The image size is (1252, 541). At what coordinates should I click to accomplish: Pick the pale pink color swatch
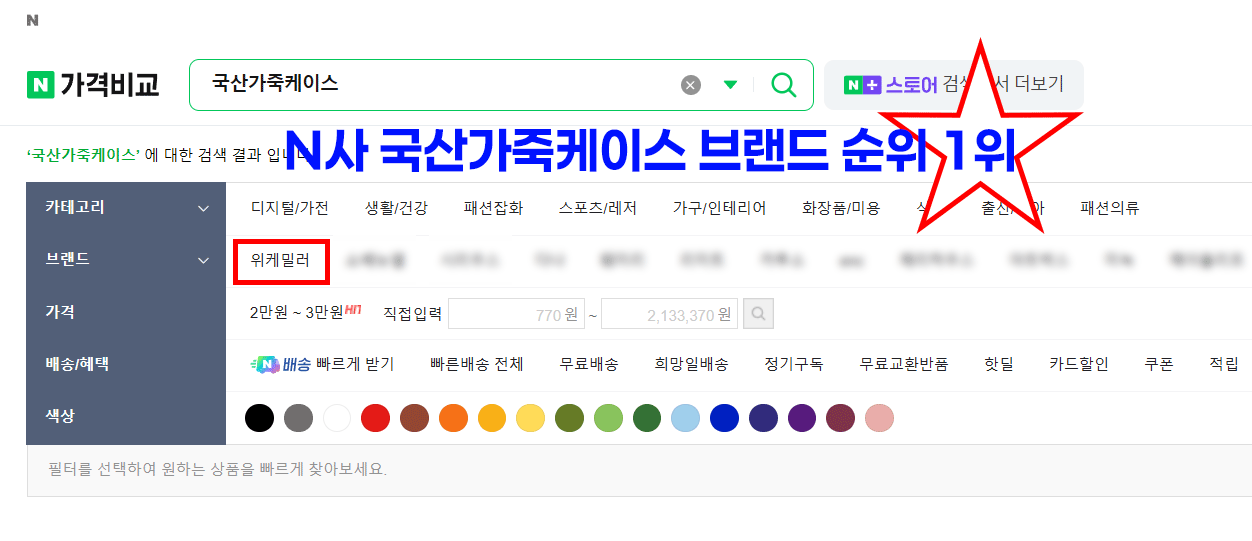tap(879, 418)
